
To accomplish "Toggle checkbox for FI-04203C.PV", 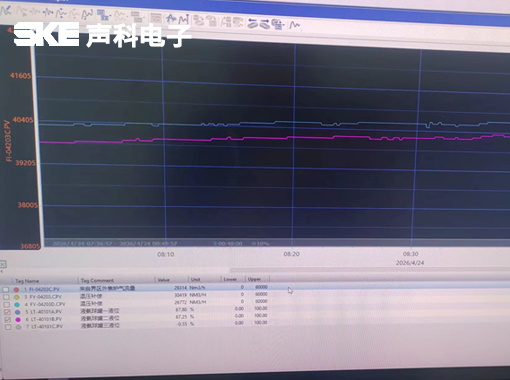I will point(6,289).
